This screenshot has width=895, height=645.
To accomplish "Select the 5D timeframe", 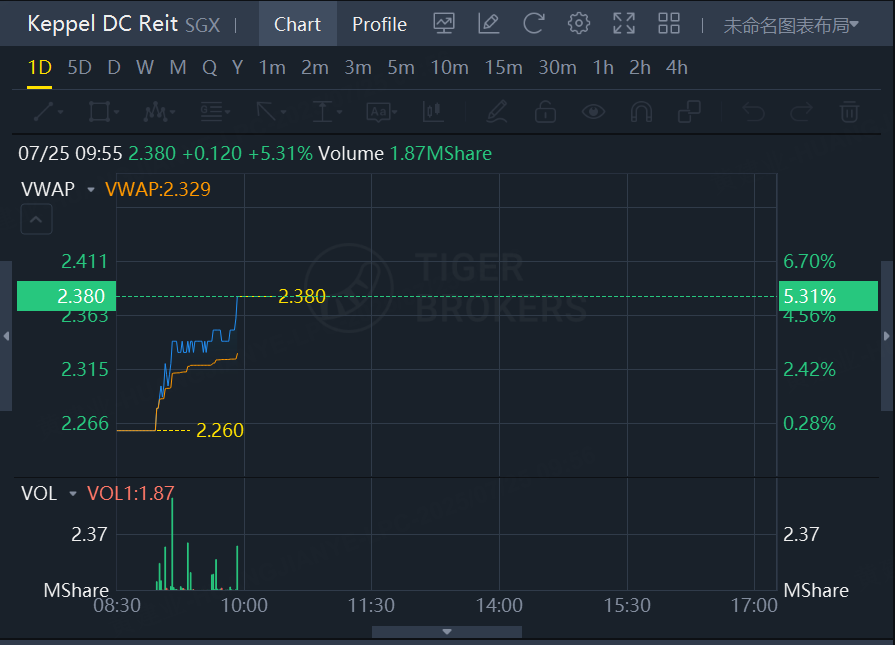I will pos(79,68).
